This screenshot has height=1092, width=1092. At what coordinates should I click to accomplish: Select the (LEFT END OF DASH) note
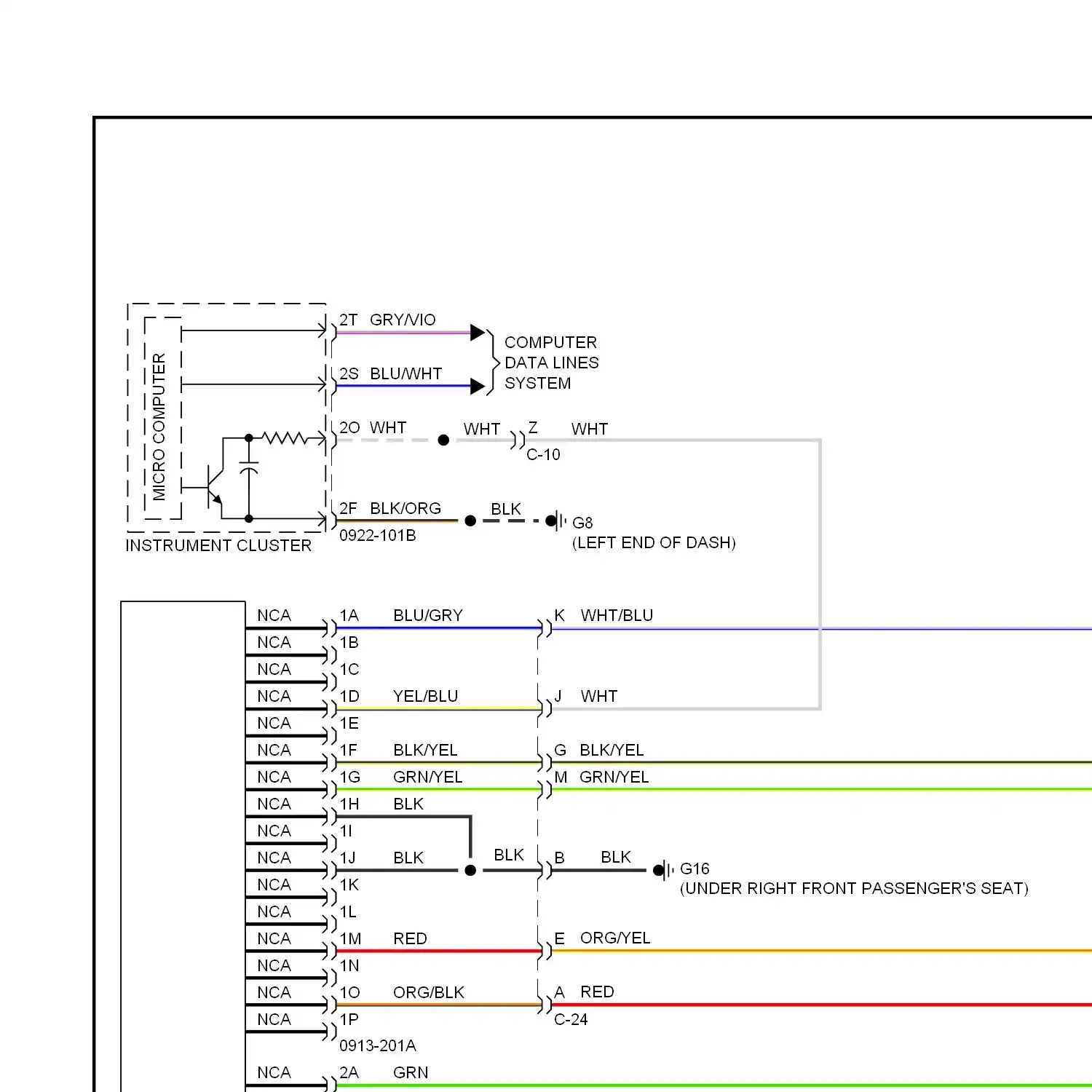pyautogui.click(x=654, y=542)
